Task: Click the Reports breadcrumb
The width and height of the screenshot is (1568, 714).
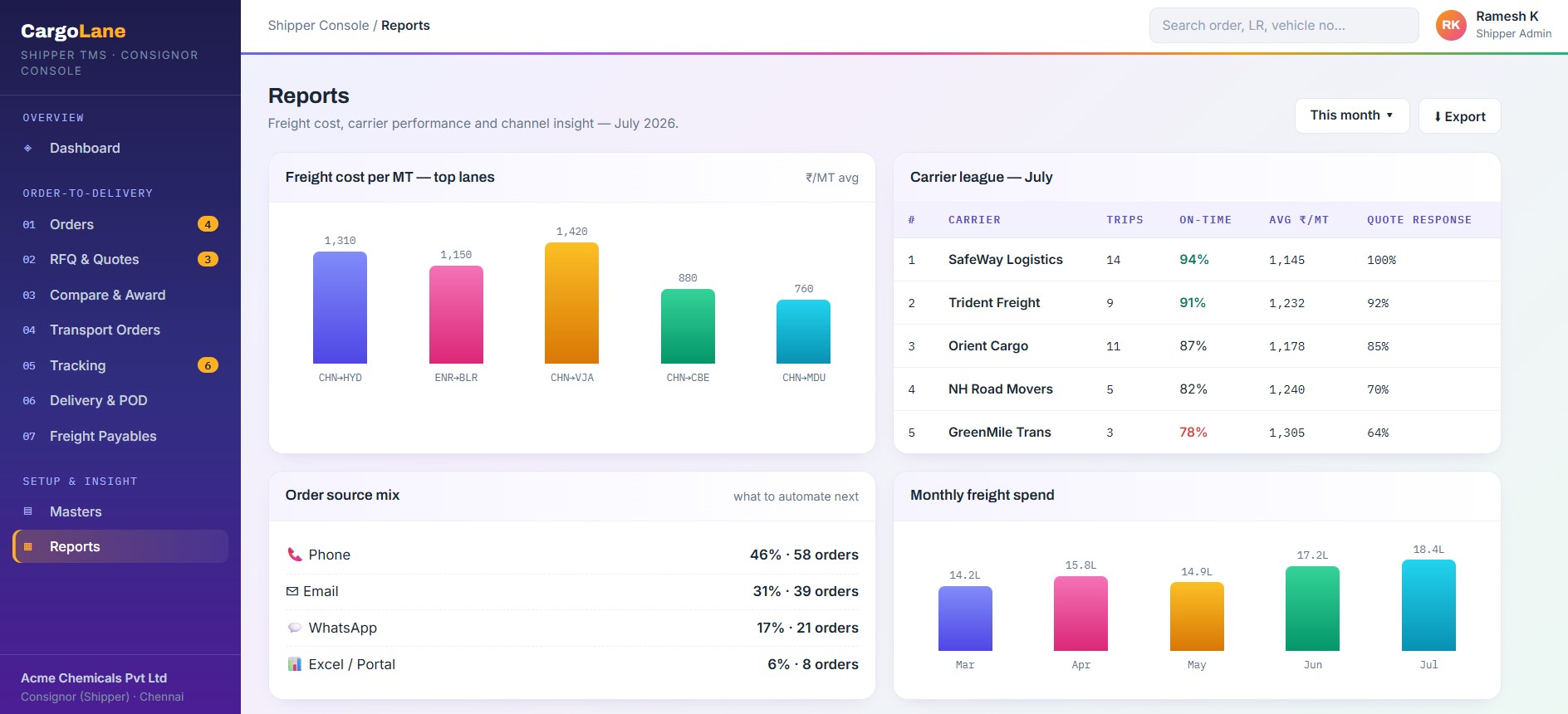Action: click(405, 26)
